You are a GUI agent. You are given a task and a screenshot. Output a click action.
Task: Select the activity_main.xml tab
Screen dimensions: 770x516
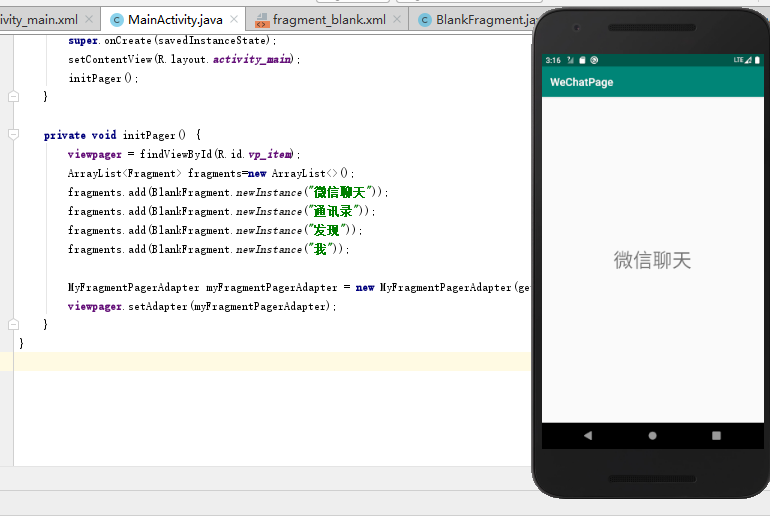39,20
